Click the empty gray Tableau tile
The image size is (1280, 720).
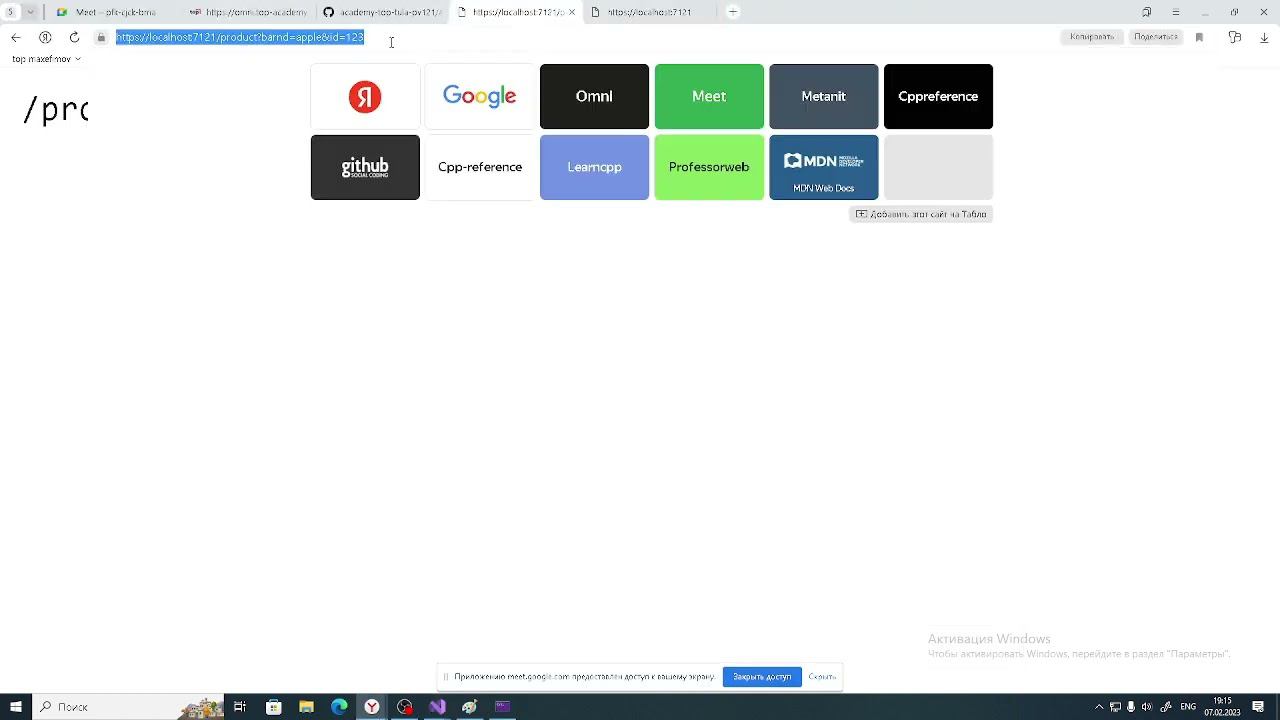938,167
